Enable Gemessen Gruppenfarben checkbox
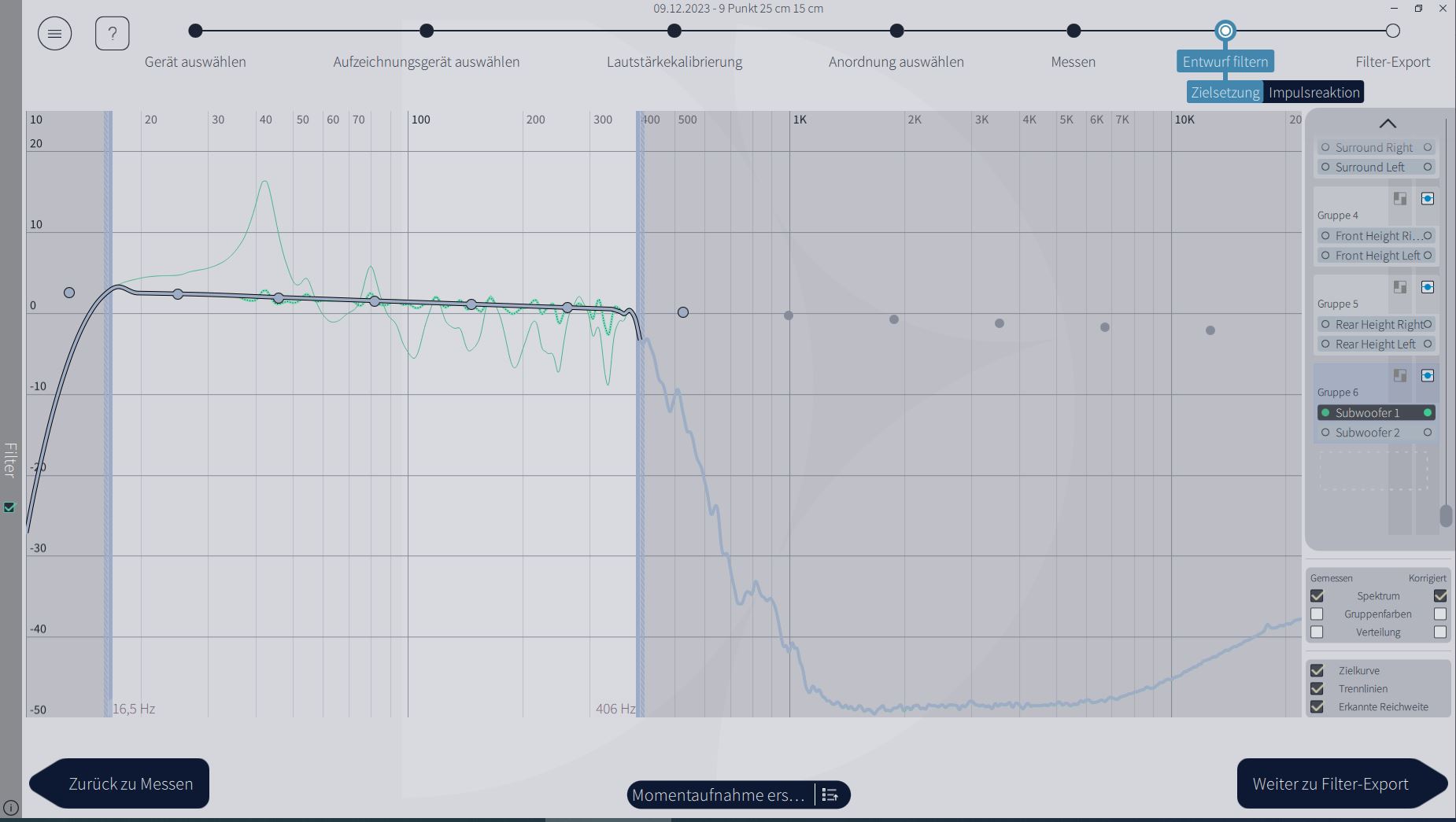 coord(1317,614)
